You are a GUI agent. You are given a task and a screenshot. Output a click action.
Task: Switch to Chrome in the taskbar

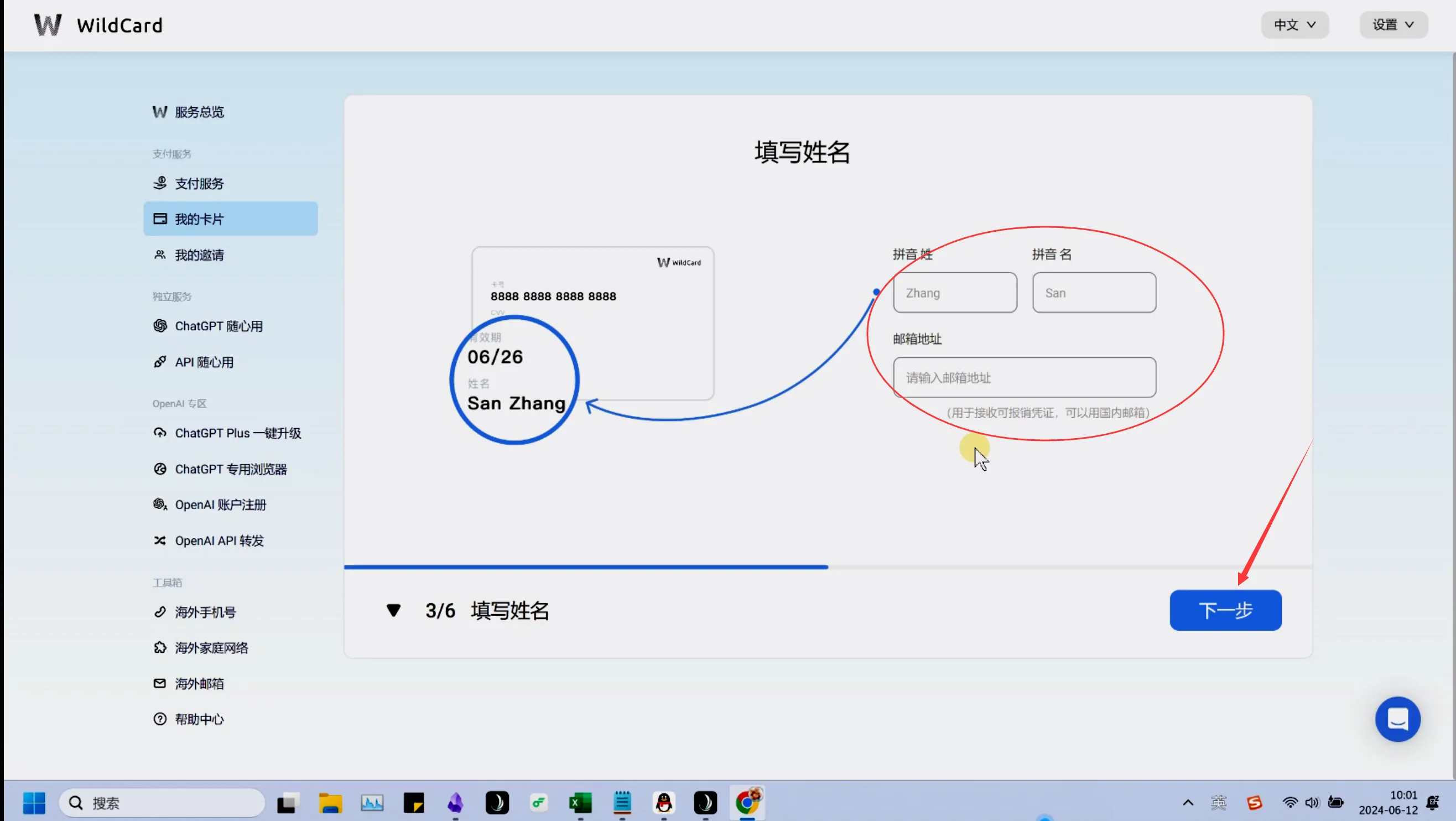[747, 802]
